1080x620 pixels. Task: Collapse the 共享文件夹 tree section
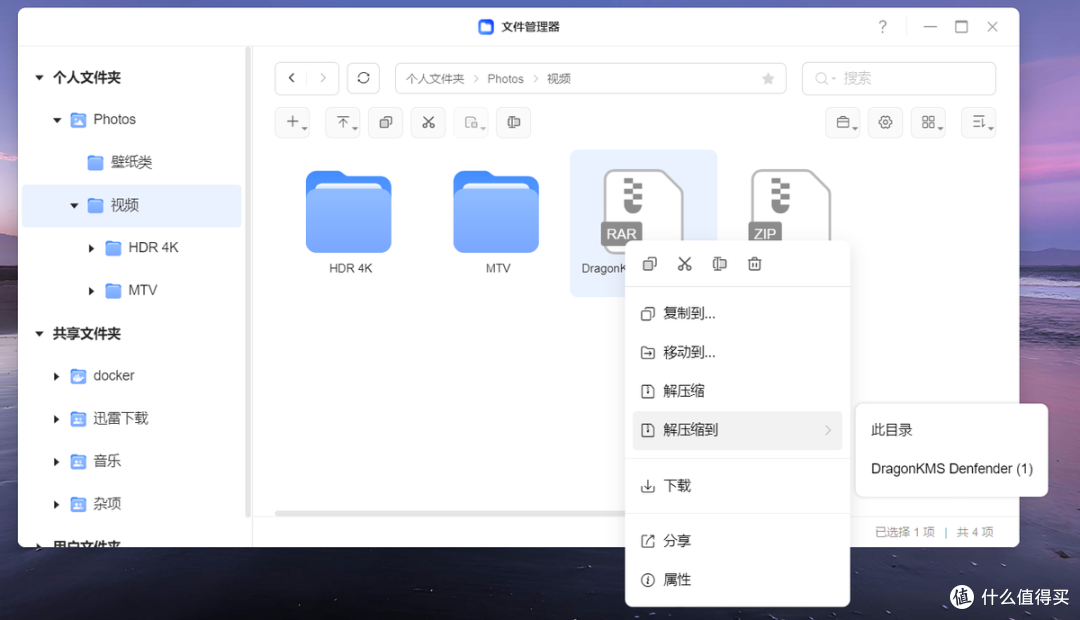[39, 334]
